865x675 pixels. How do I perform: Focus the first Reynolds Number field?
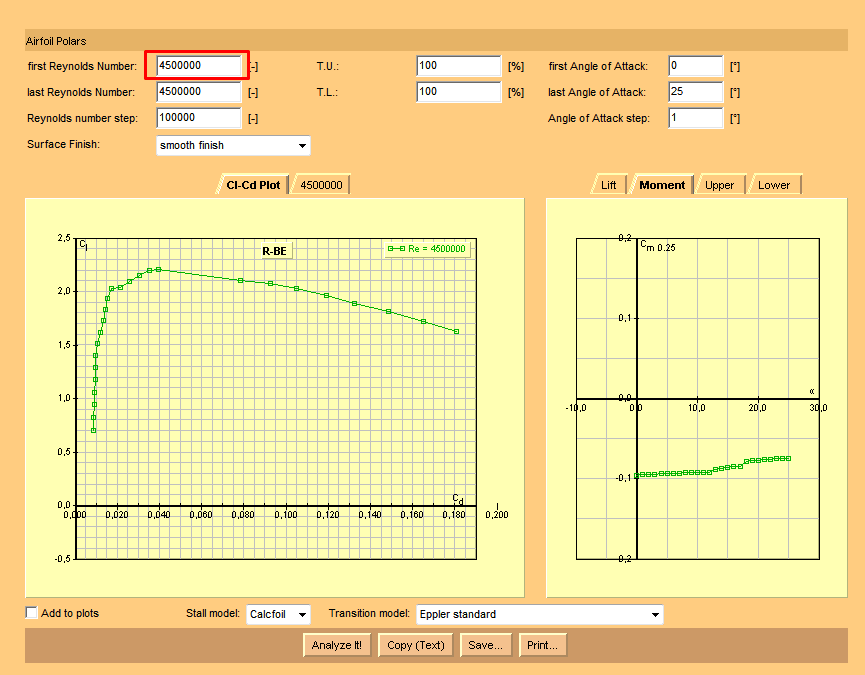(198, 66)
